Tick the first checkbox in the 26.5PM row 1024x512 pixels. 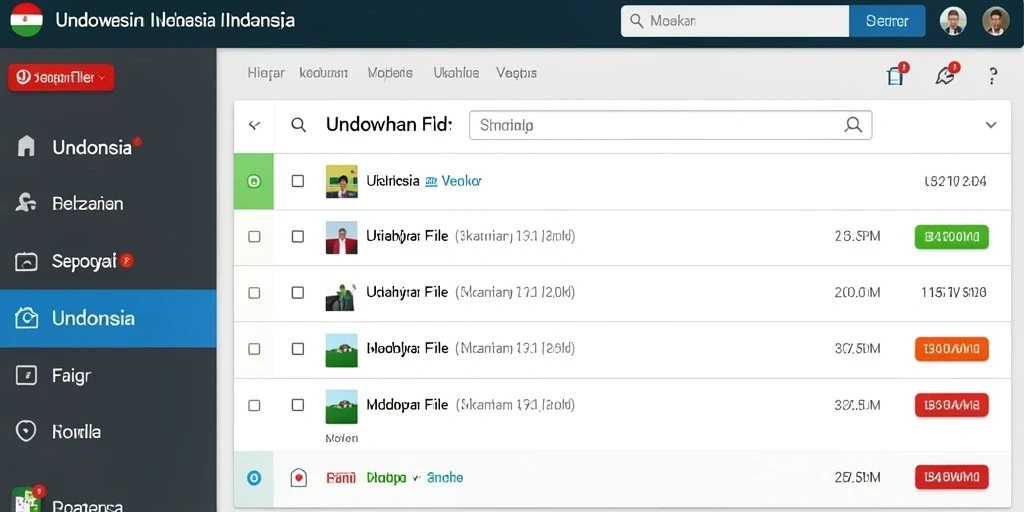click(254, 236)
